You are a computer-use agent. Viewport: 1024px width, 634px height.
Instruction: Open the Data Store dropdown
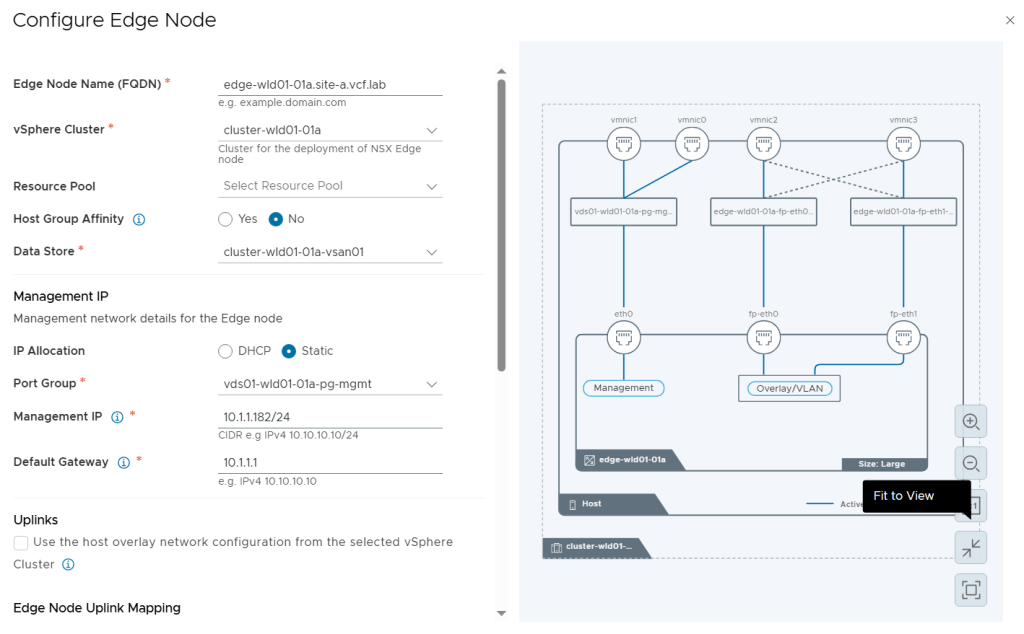(x=330, y=252)
